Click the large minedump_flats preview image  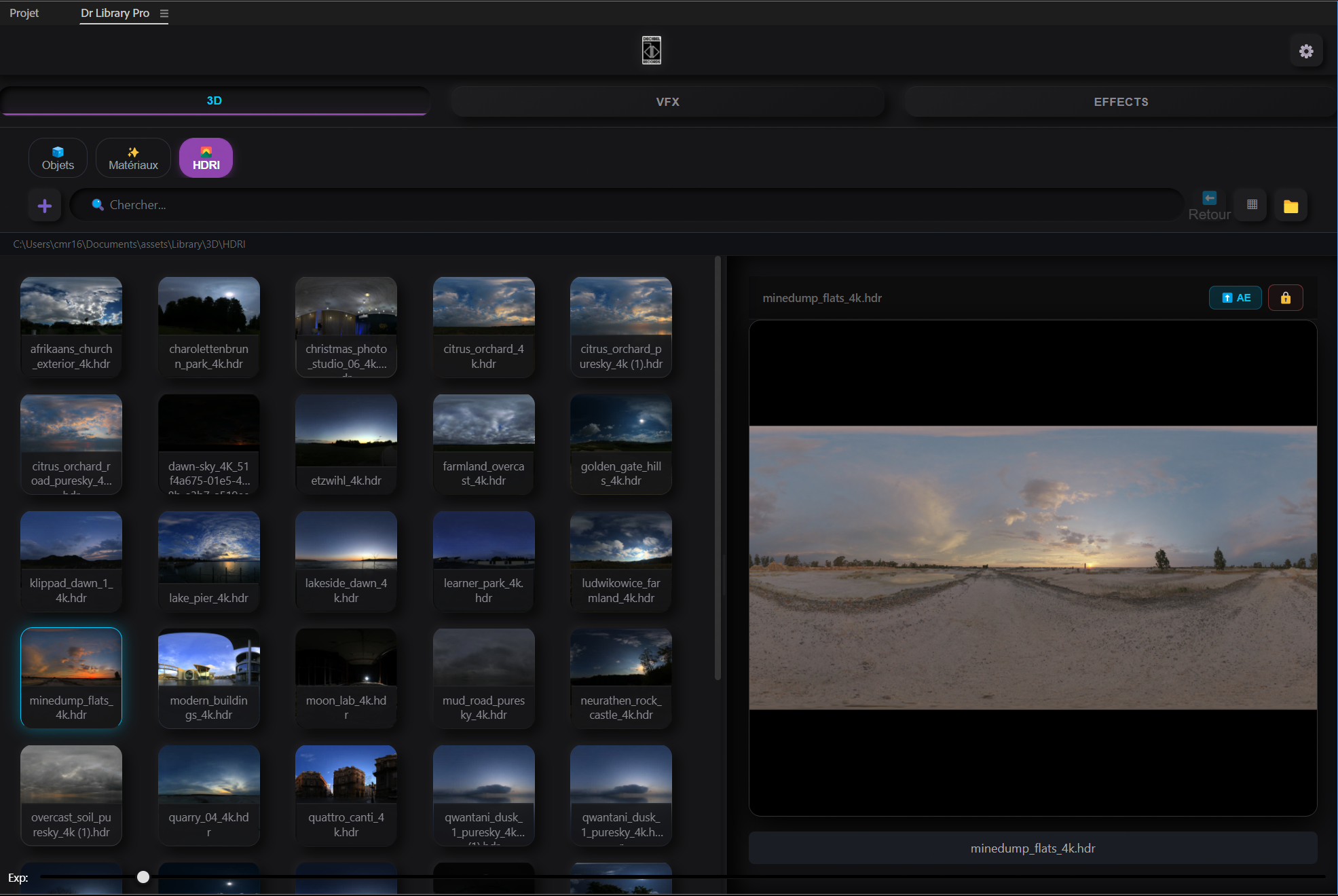tap(1033, 567)
